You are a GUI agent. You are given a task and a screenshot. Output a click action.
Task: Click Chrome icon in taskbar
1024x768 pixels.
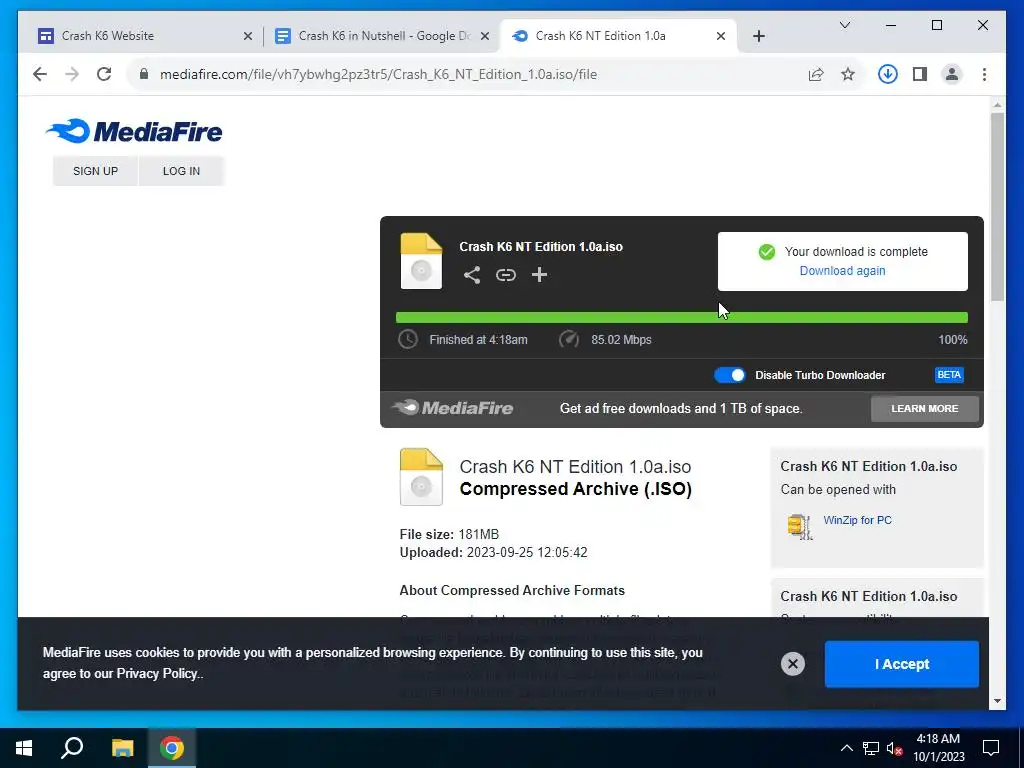172,748
